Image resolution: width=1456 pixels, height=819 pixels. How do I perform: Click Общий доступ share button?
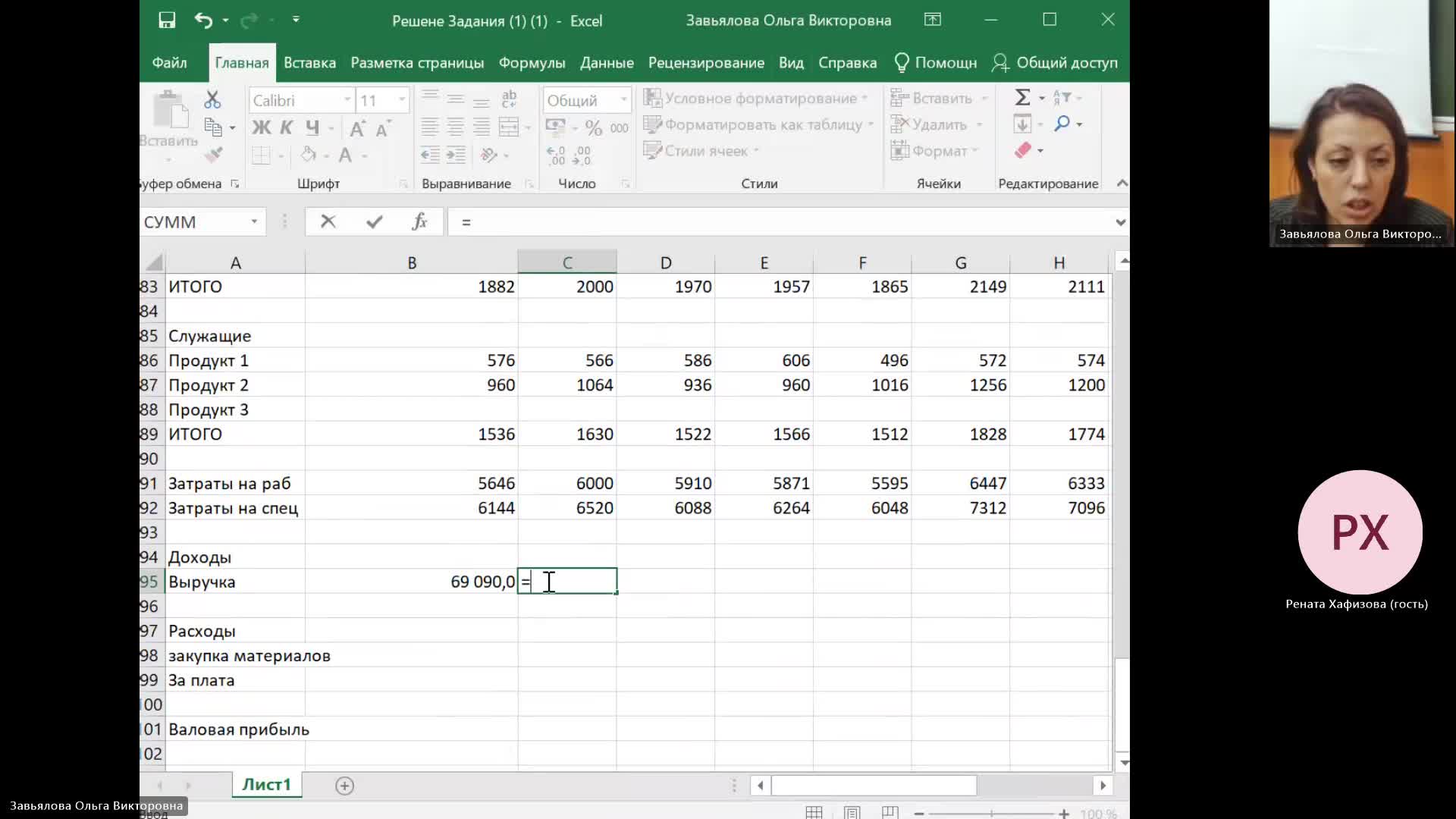1056,63
